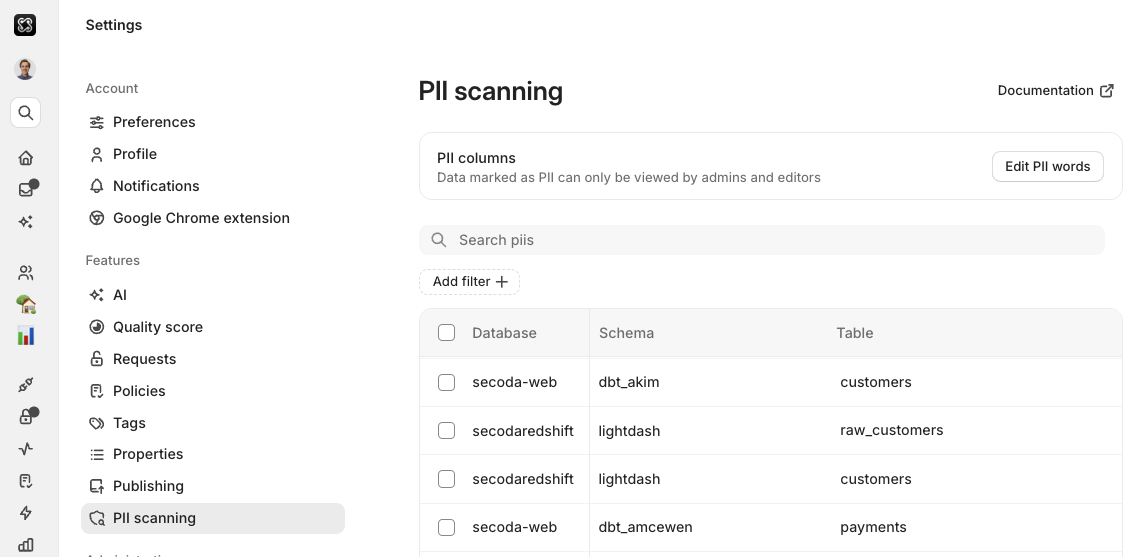Open the inbox icon with notification dot

[x=26, y=190]
